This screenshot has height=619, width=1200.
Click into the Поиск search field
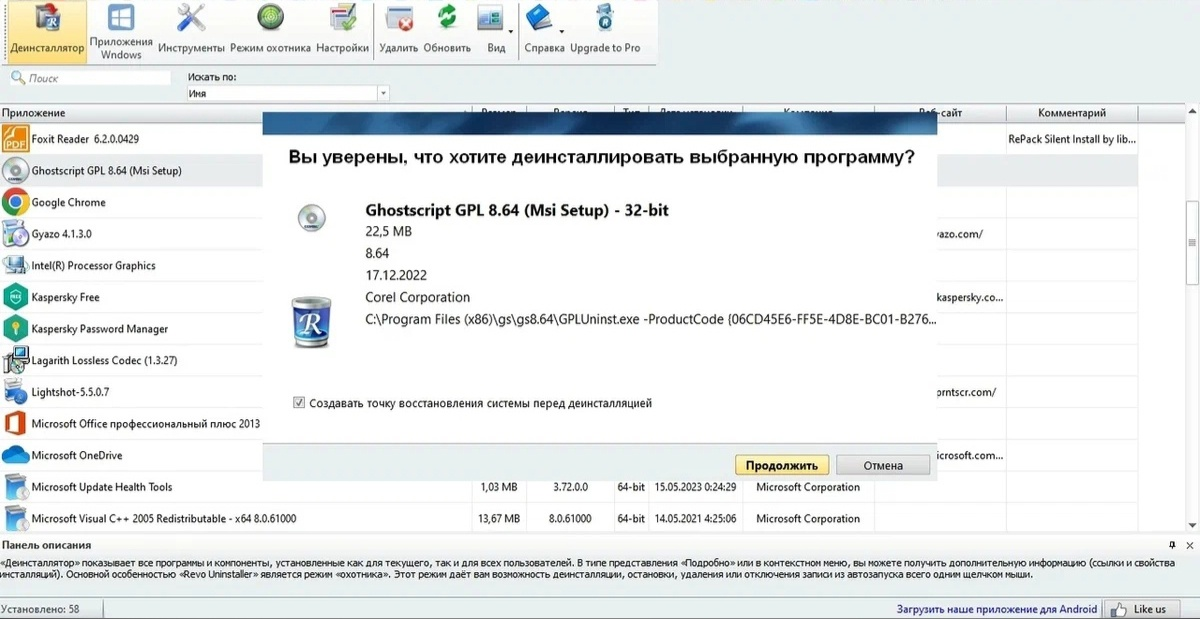[100, 78]
